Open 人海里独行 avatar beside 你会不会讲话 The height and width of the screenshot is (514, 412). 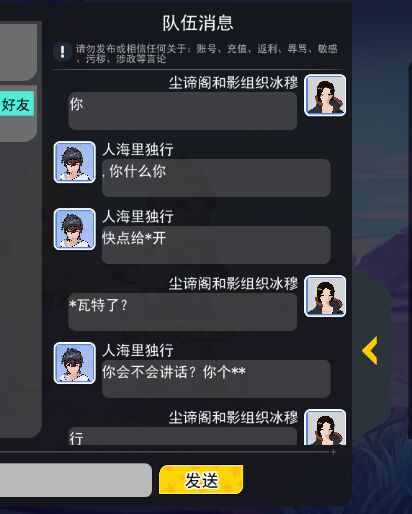(75, 363)
